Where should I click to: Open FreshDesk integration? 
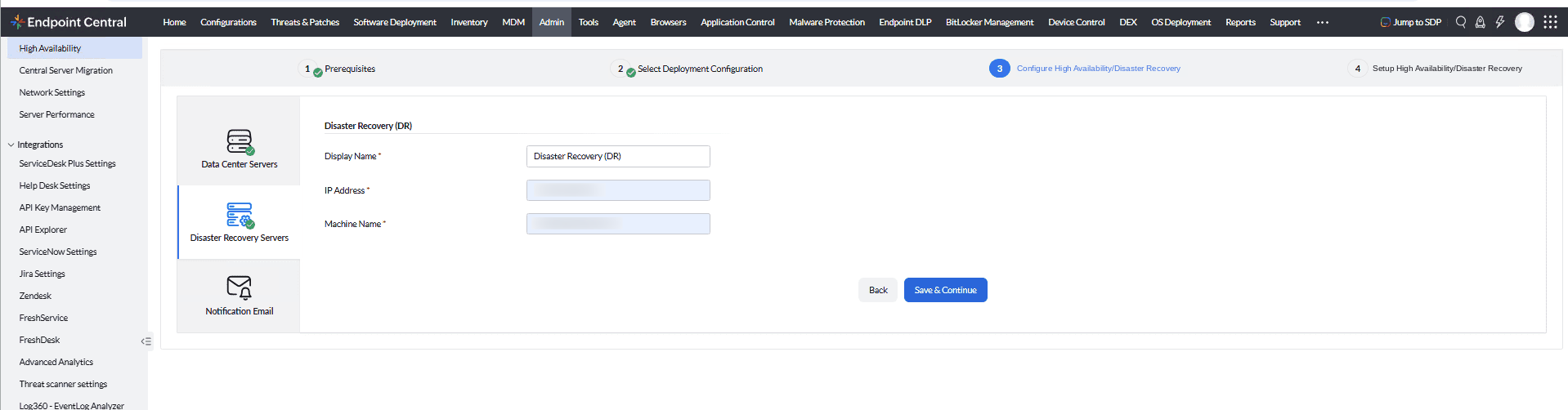pos(39,340)
